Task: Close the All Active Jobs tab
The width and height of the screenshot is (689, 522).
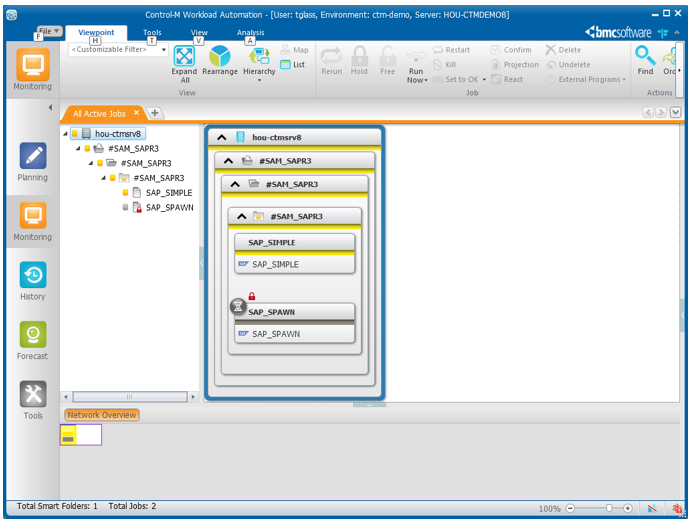Action: tap(137, 113)
